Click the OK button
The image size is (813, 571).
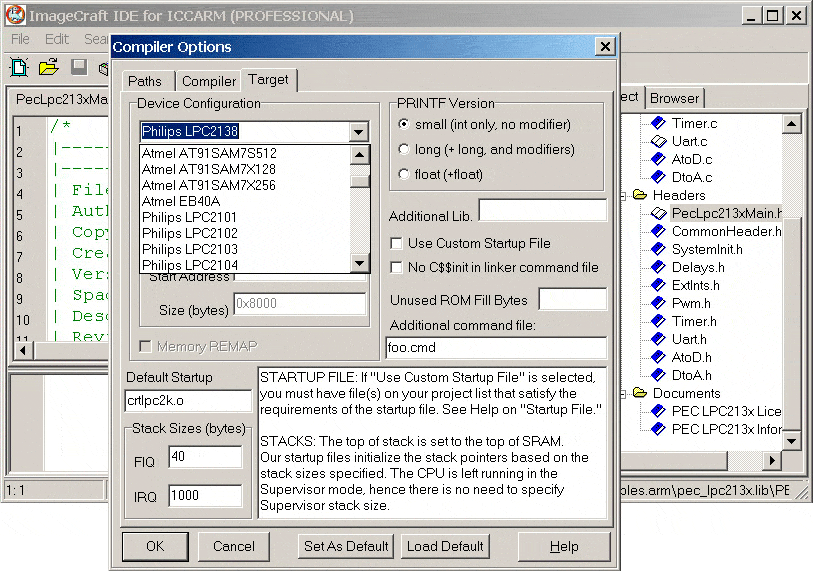(155, 546)
